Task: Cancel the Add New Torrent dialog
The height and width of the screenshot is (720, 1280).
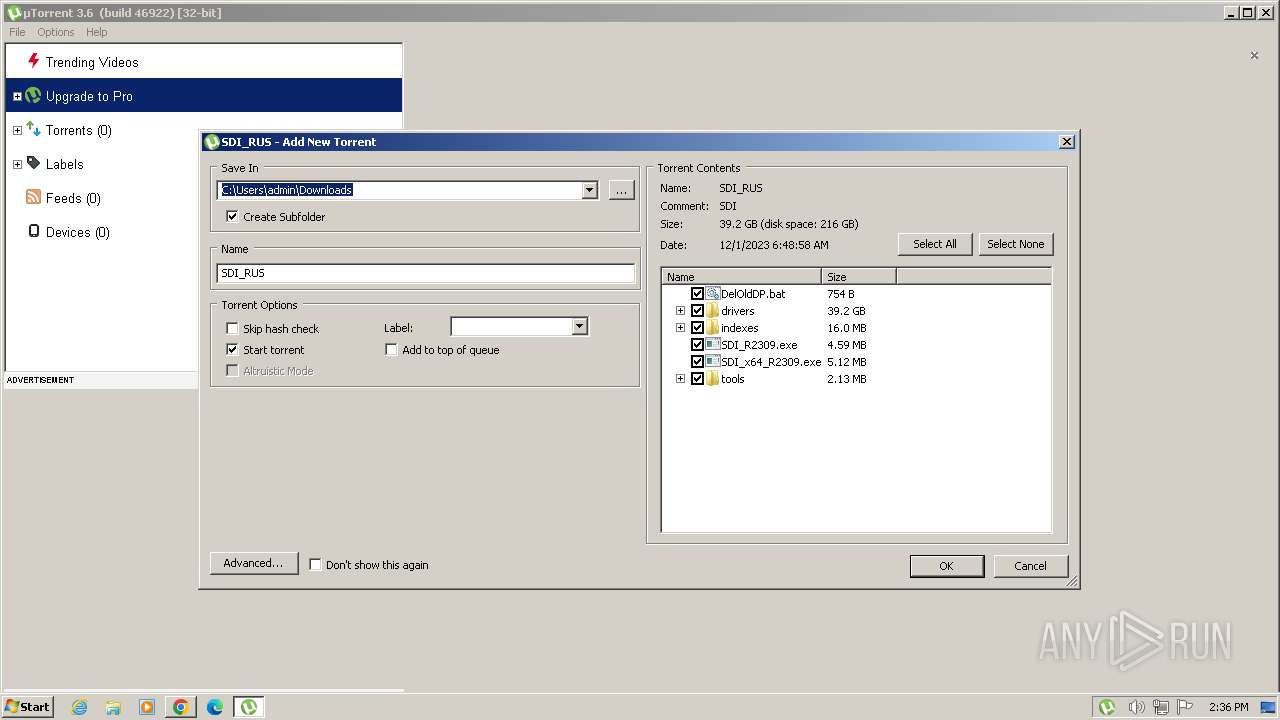Action: tap(1030, 566)
